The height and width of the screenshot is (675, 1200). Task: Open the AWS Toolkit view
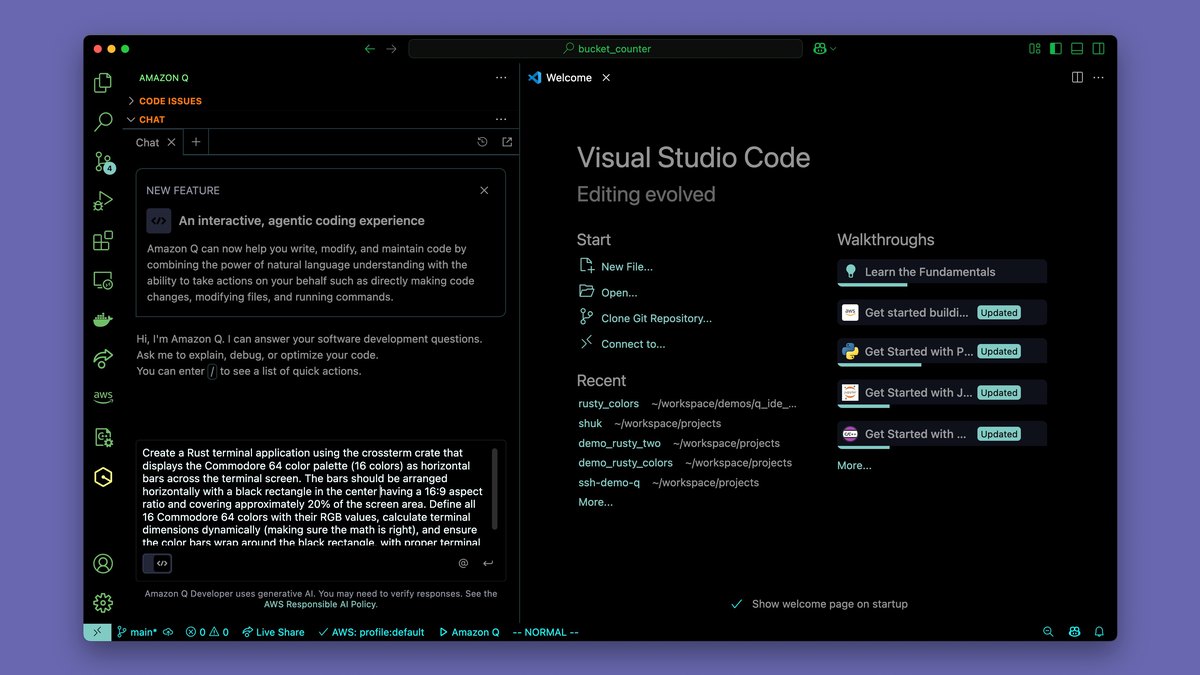[x=103, y=397]
